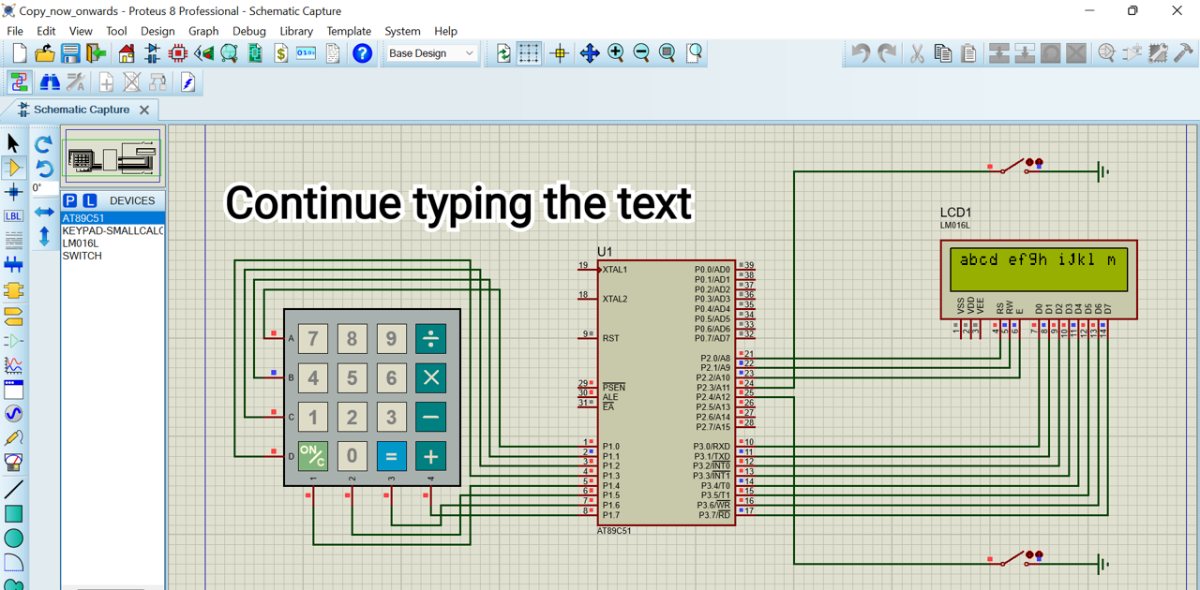Select the 2D Graphics Box tool

coord(13,514)
